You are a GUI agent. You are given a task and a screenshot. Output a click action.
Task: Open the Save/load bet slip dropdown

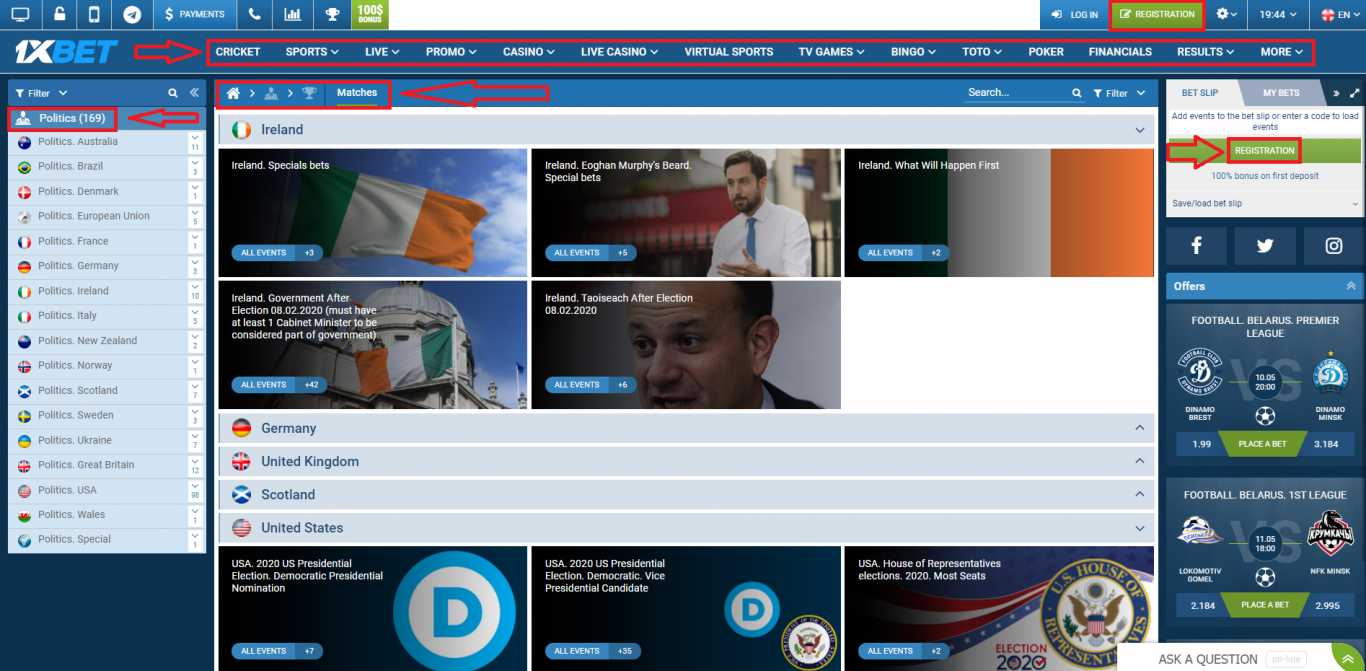[1265, 203]
